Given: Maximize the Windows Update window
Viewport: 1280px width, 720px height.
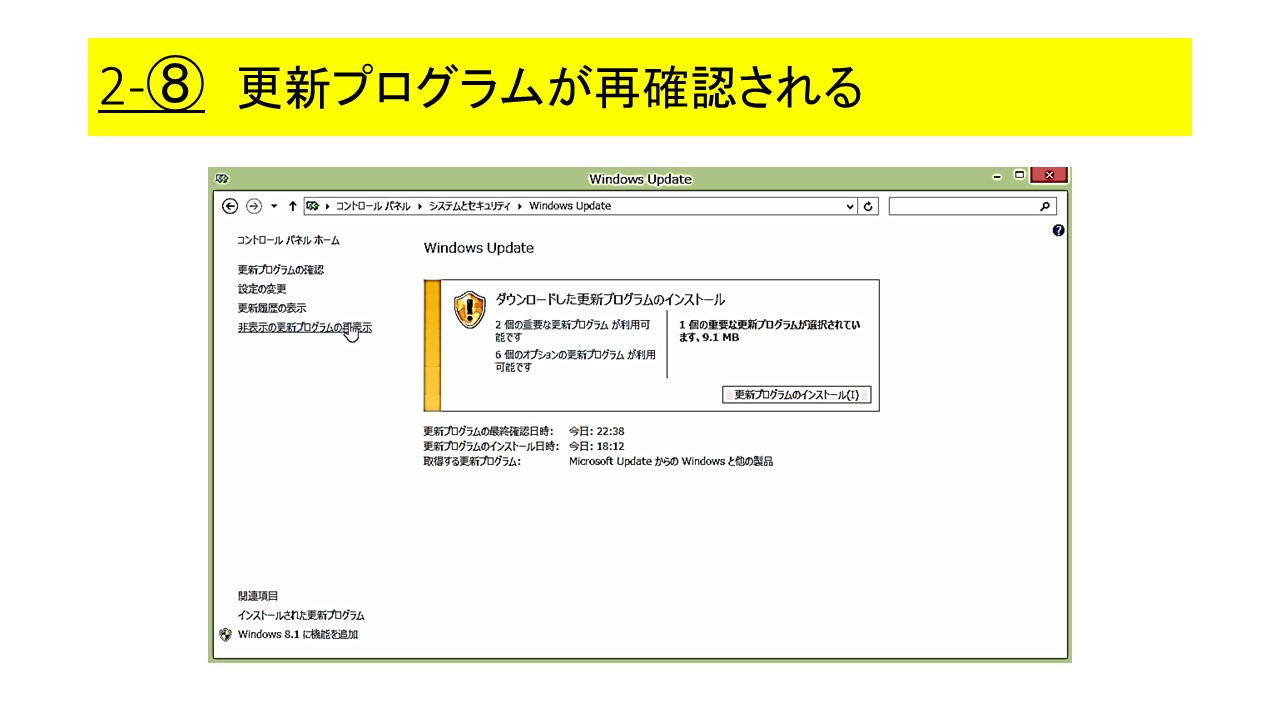Looking at the screenshot, I should (x=1020, y=176).
